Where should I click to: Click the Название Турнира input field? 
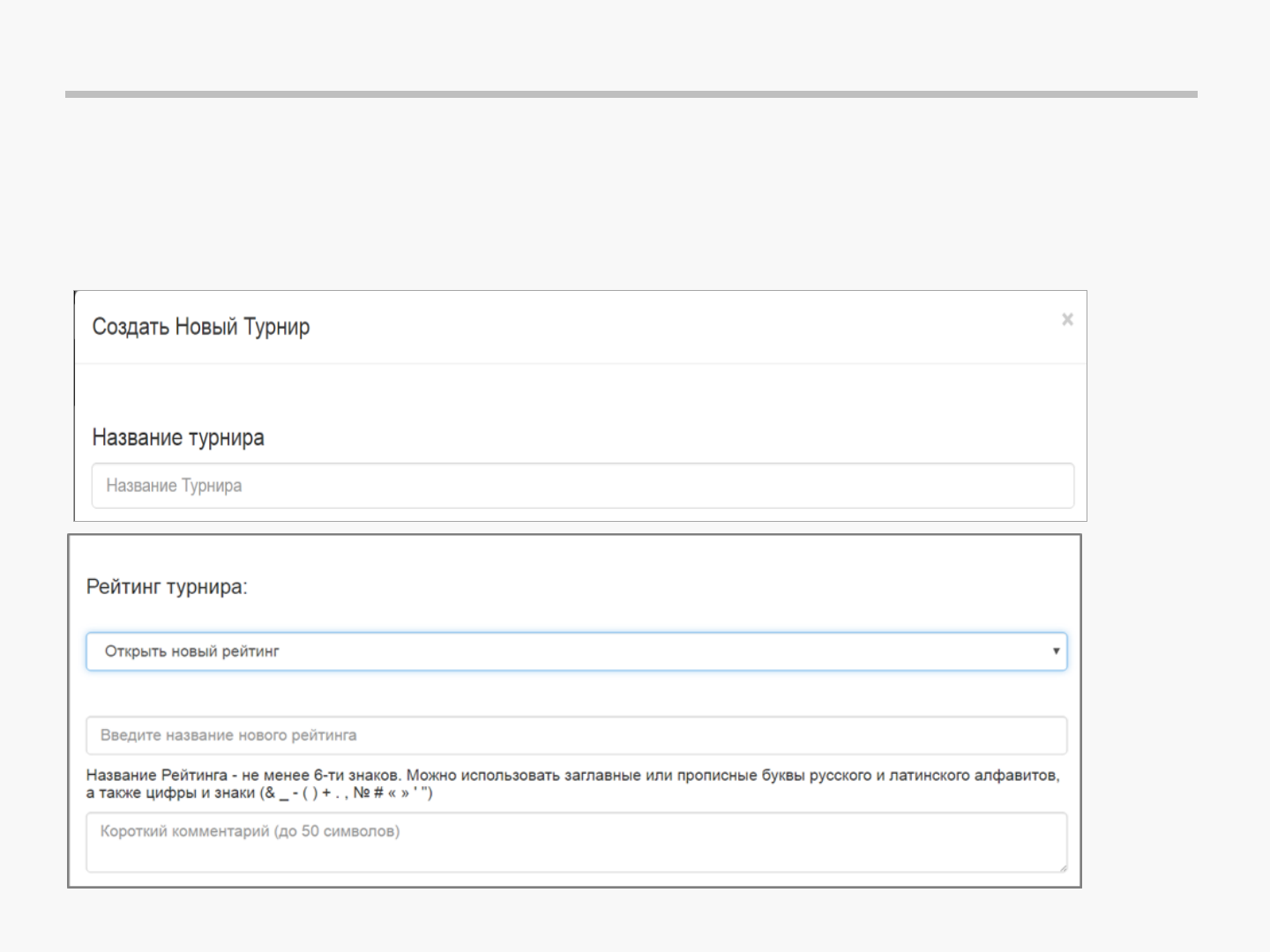[582, 486]
